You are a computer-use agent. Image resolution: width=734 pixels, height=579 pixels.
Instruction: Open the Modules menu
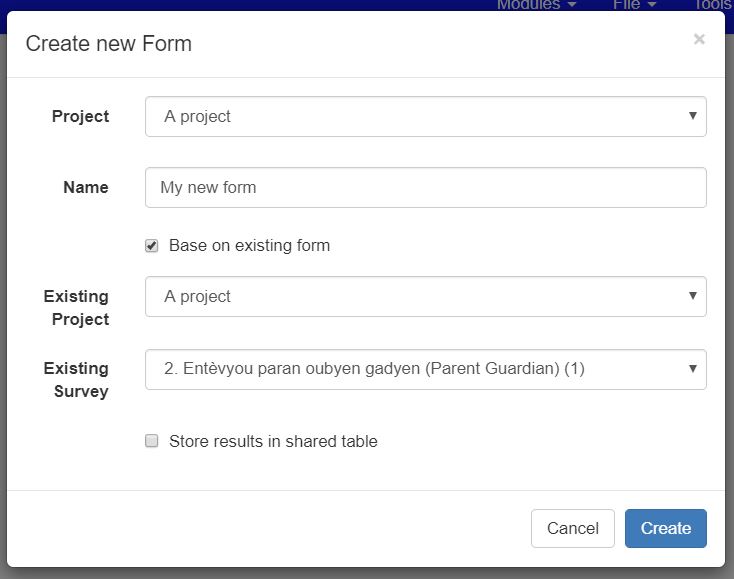point(536,5)
